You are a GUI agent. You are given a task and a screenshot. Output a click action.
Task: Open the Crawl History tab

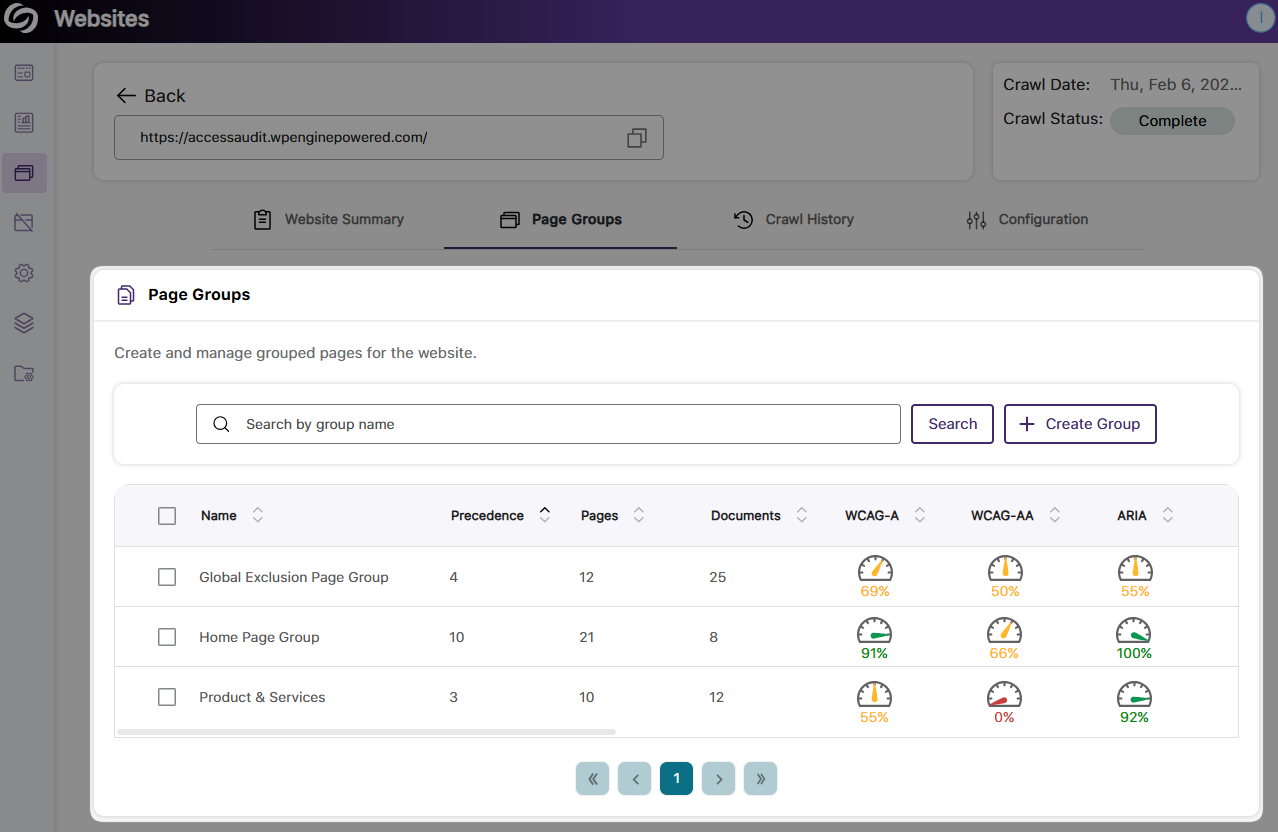[794, 219]
